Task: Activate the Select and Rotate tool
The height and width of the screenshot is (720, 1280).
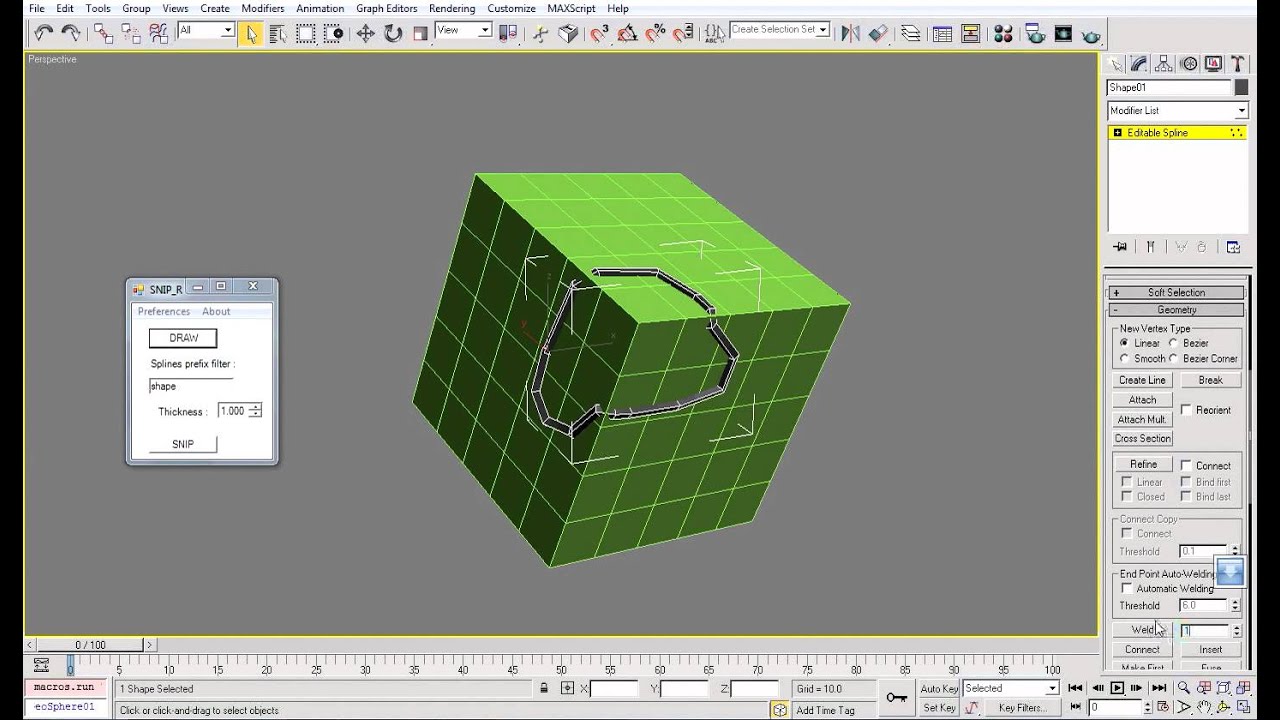Action: click(393, 33)
